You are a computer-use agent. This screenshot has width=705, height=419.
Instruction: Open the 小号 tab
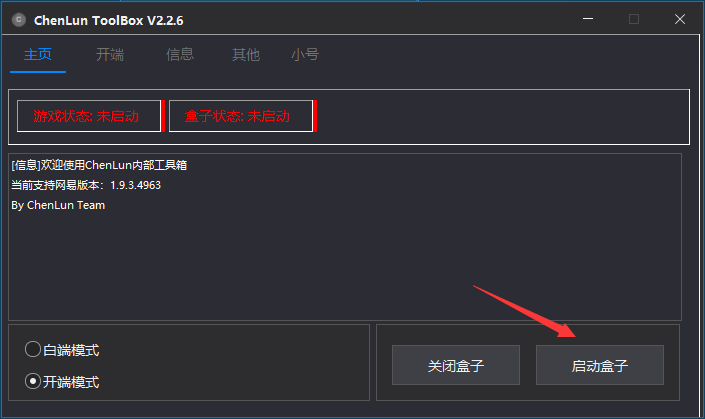click(305, 55)
